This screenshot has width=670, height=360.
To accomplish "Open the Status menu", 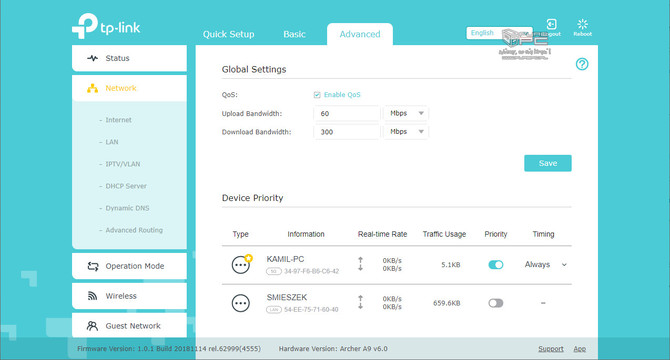I will pos(129,58).
